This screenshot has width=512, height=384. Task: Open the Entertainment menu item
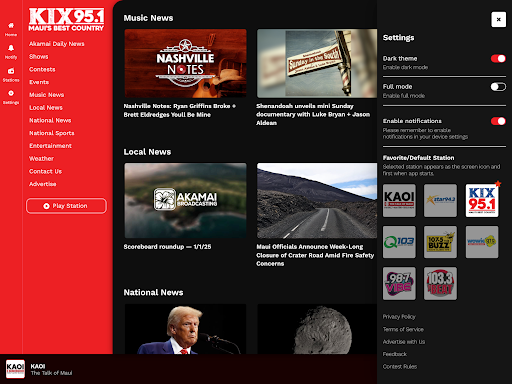click(x=50, y=146)
